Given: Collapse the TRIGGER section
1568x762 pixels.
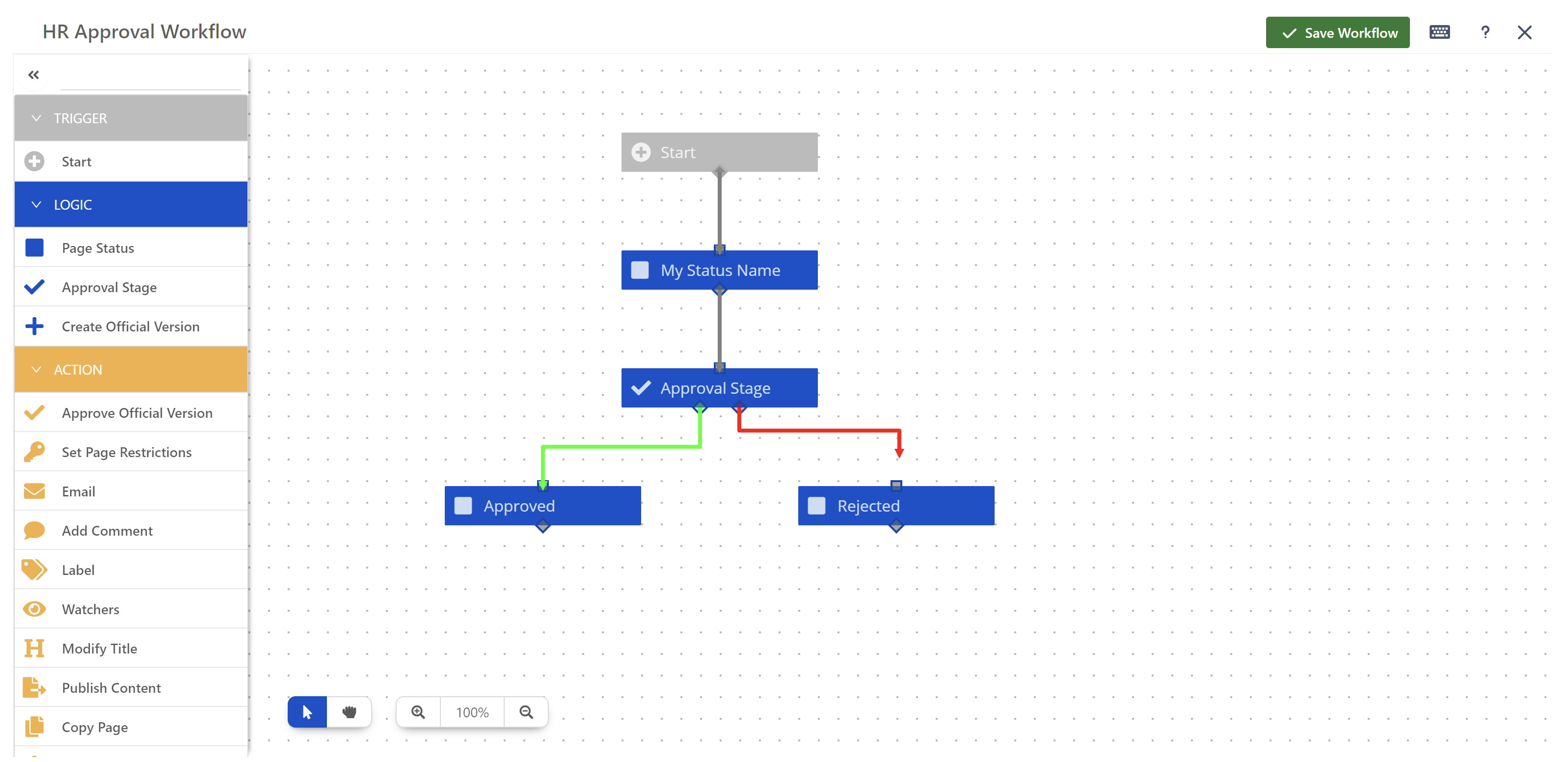Looking at the screenshot, I should pyautogui.click(x=35, y=117).
